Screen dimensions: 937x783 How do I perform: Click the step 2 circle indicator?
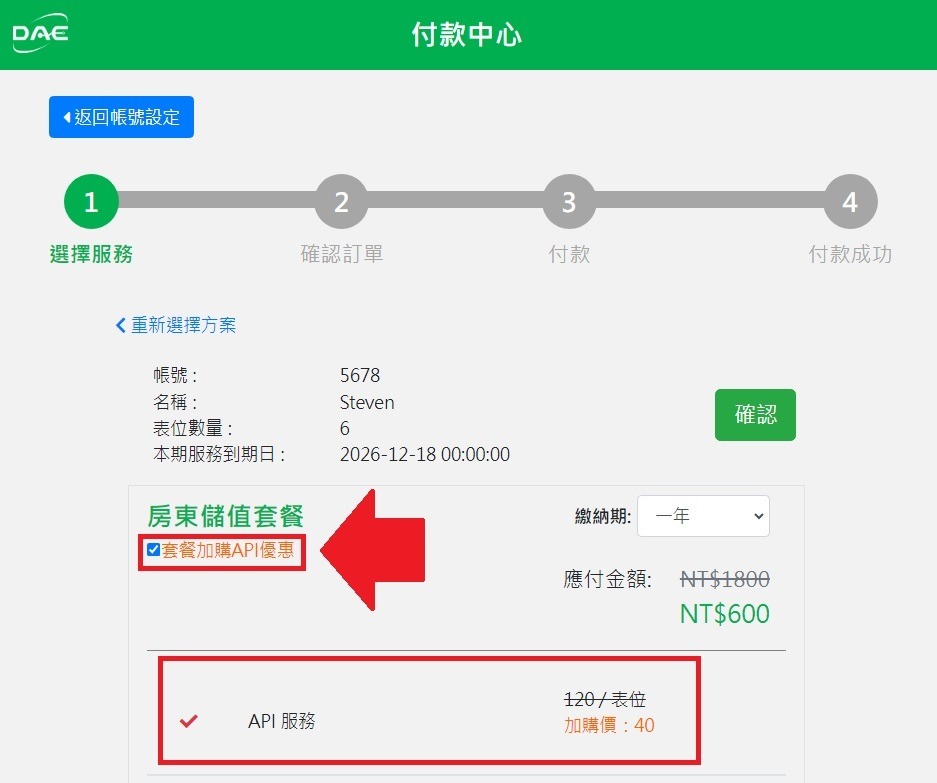click(341, 202)
